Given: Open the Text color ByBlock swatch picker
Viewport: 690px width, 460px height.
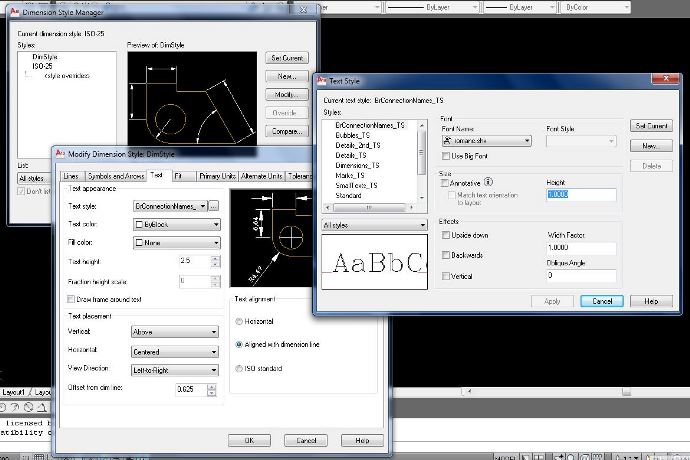Looking at the screenshot, I should 175,225.
